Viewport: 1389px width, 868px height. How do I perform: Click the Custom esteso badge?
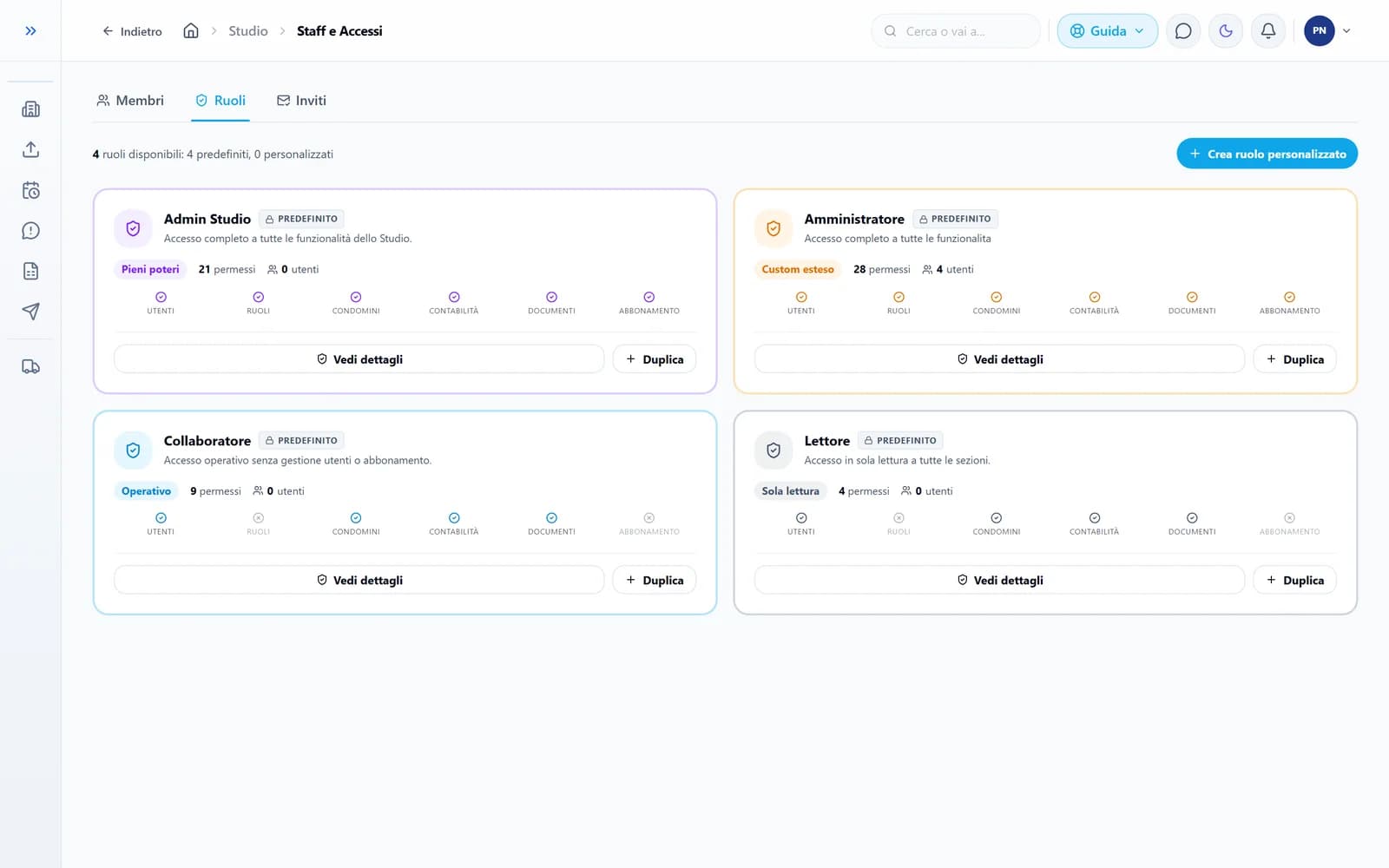tap(798, 269)
